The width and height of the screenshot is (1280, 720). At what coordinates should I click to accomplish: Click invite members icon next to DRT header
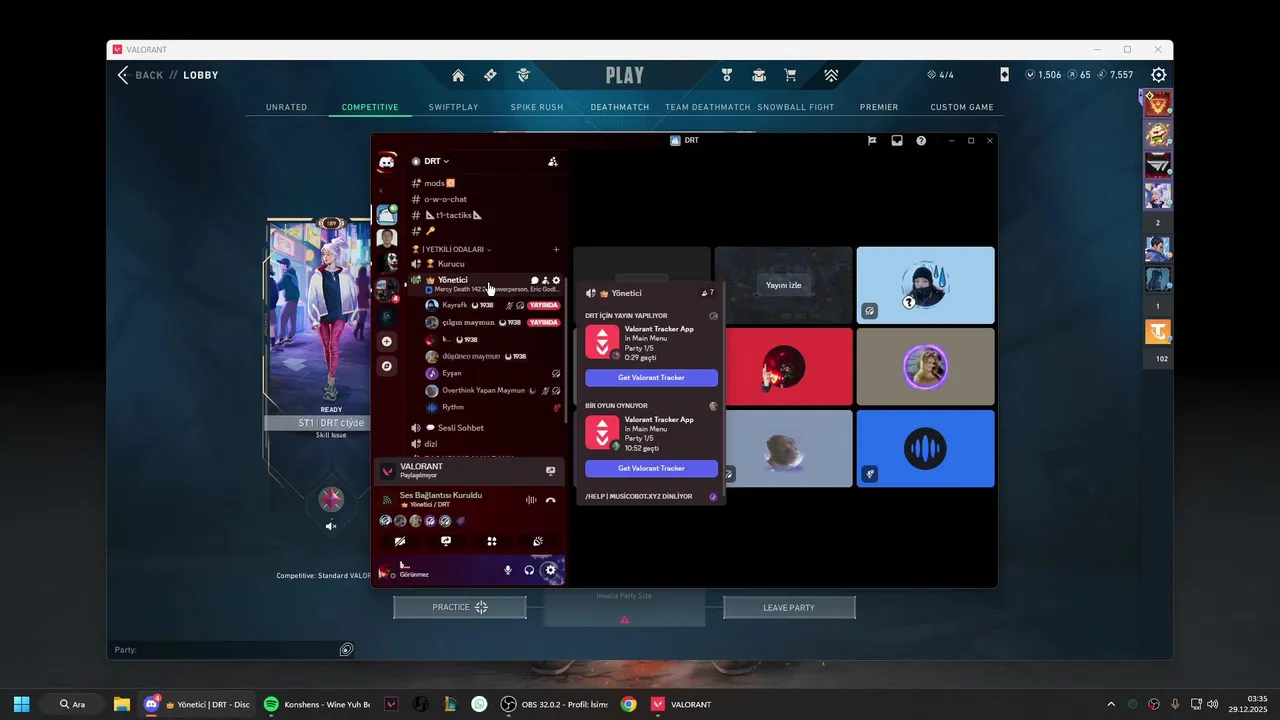click(552, 161)
